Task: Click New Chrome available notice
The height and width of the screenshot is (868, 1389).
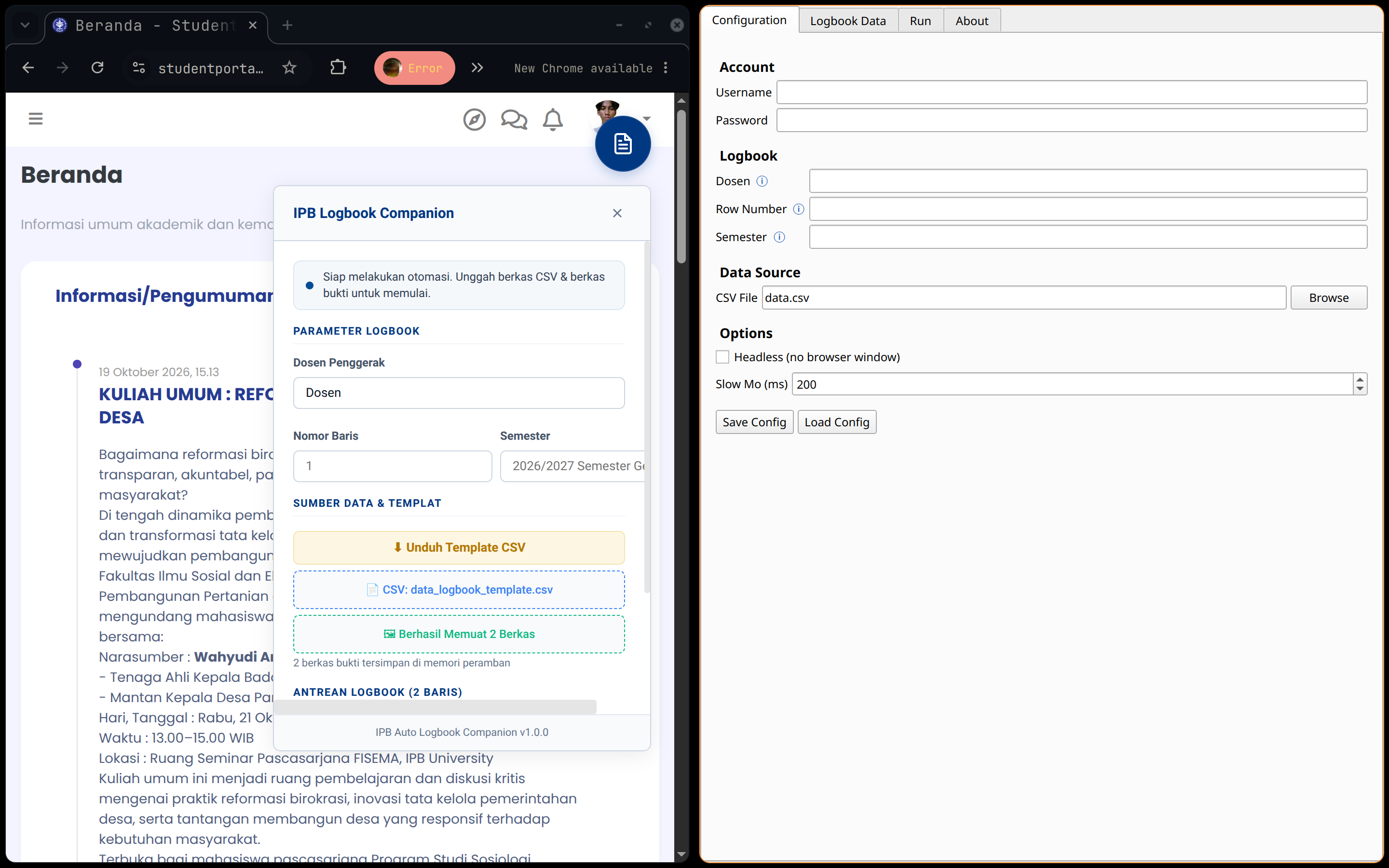Action: coord(583,68)
